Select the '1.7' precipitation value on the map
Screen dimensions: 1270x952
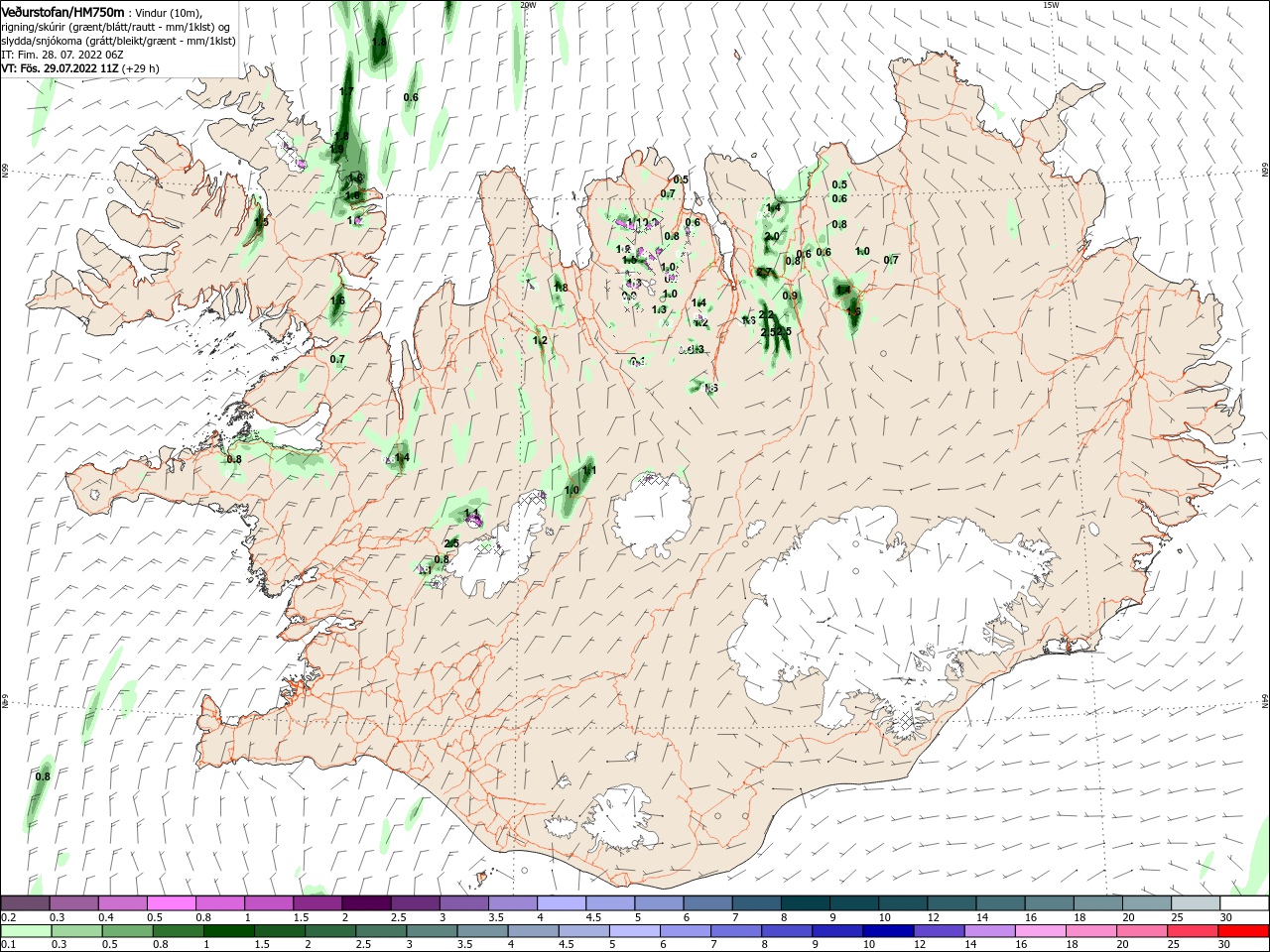click(346, 91)
